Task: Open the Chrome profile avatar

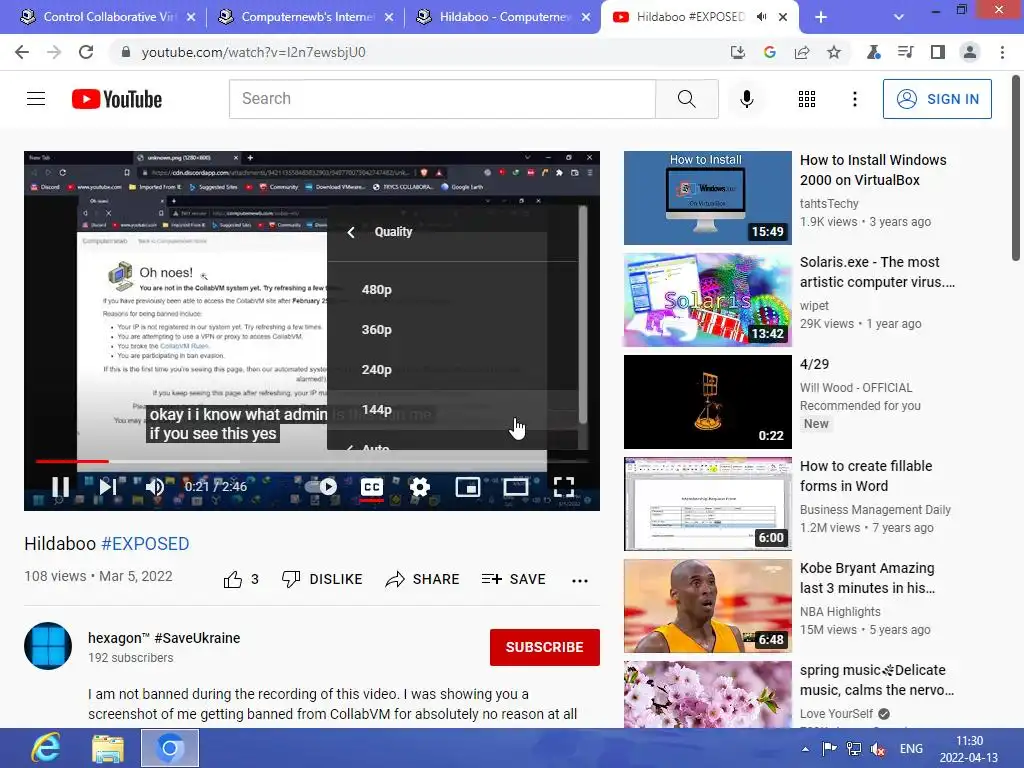Action: tap(970, 52)
